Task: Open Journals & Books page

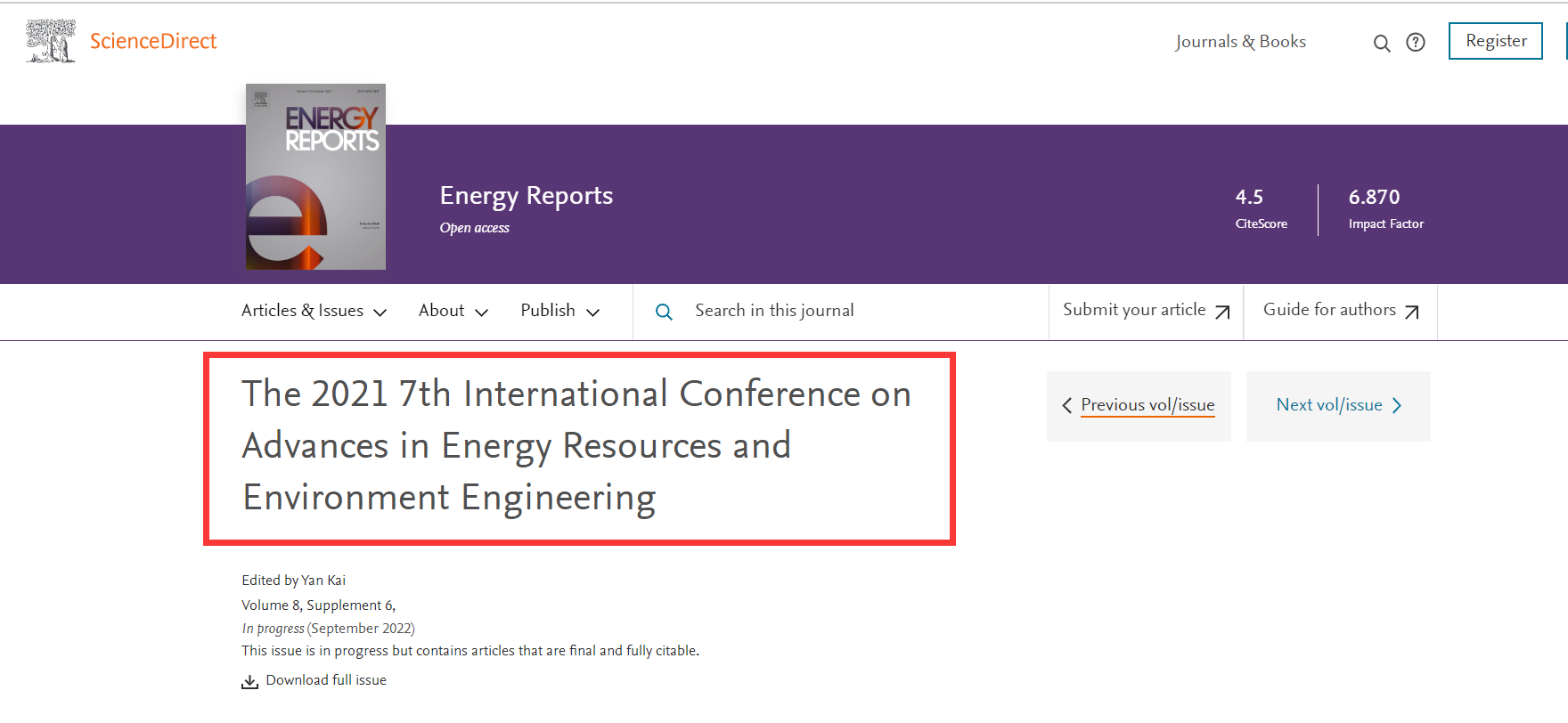Action: tap(1240, 42)
